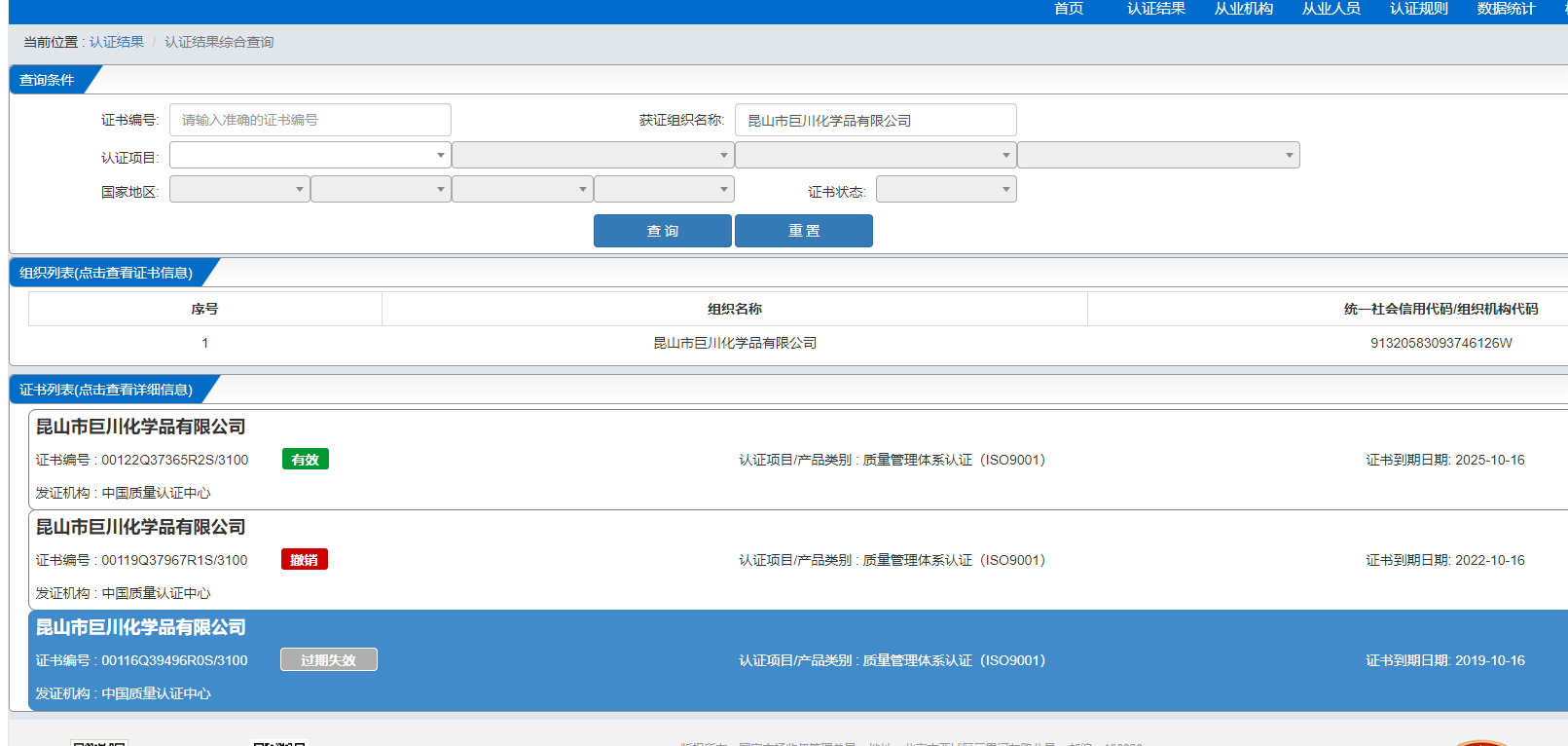Screen dimensions: 1568x746
Task: Expand the first 认证项目 dropdown
Action: [x=310, y=155]
